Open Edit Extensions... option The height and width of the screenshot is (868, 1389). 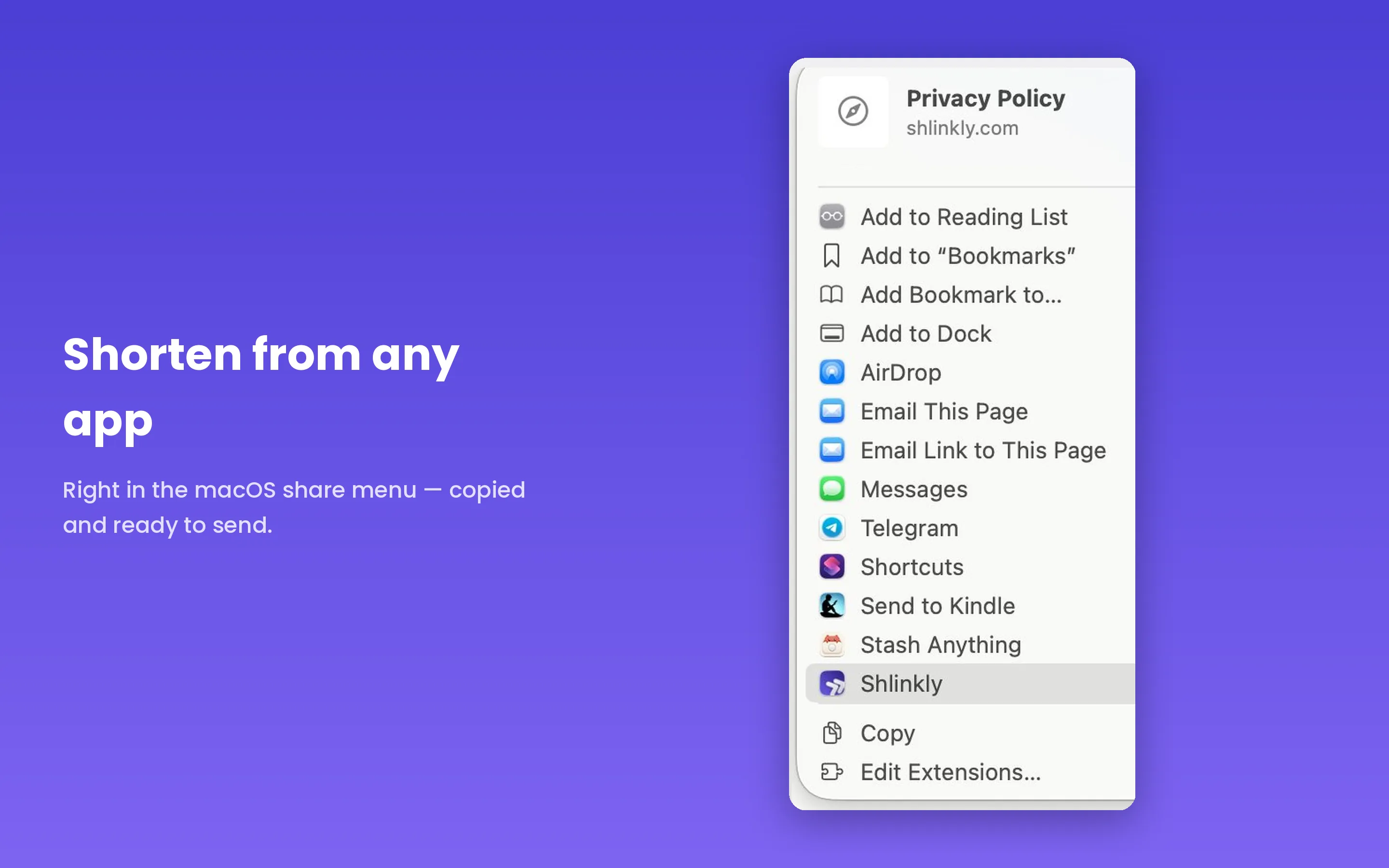(x=970, y=772)
